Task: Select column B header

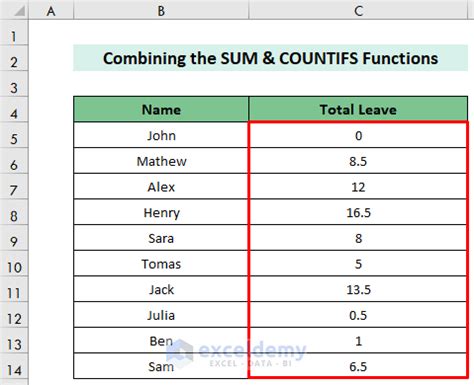Action: 161,10
